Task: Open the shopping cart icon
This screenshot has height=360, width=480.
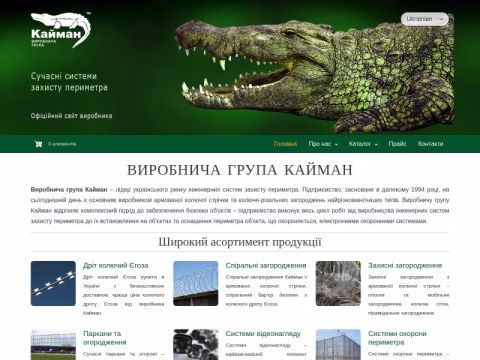Action: (x=39, y=144)
